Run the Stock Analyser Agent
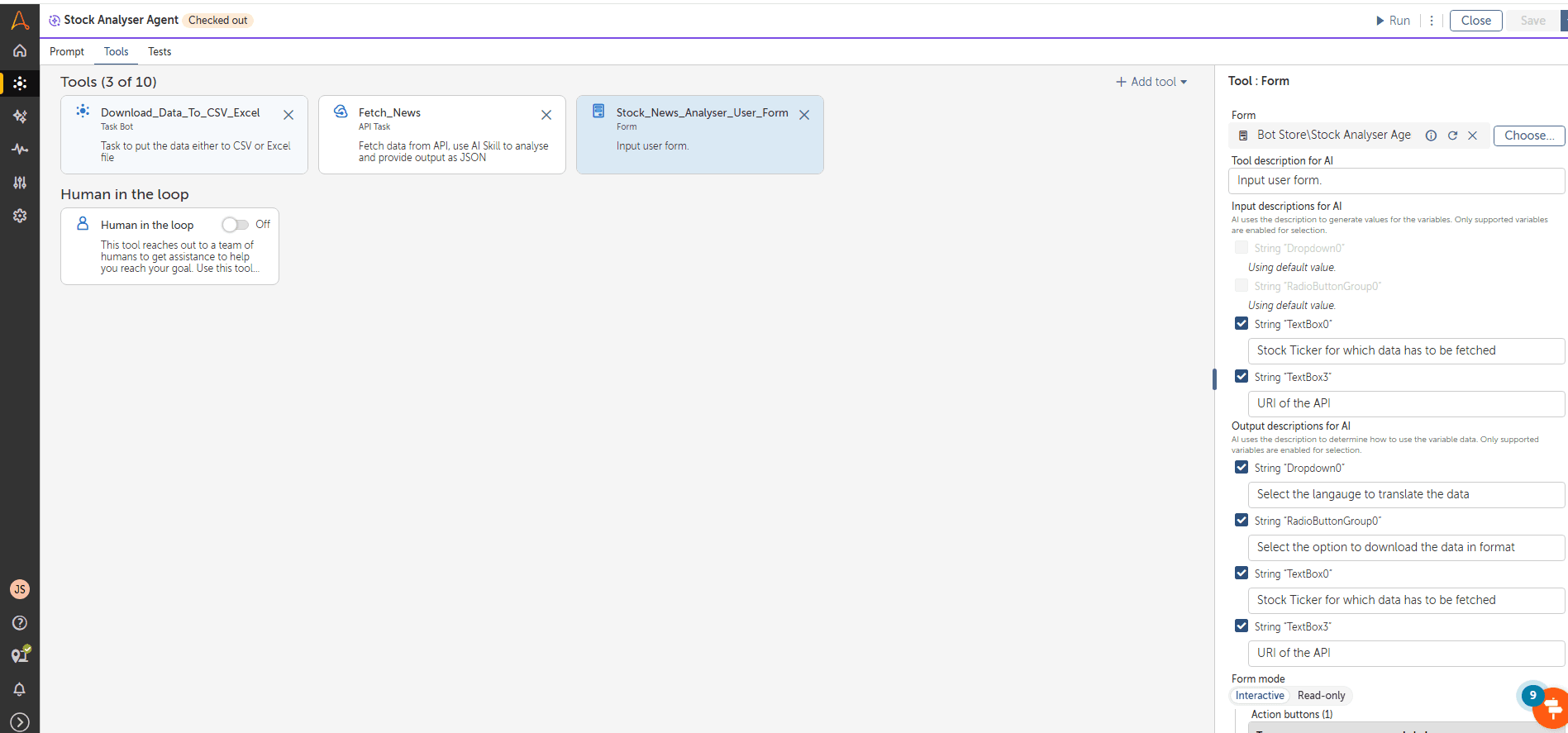Viewport: 1568px width, 733px height. [1393, 21]
